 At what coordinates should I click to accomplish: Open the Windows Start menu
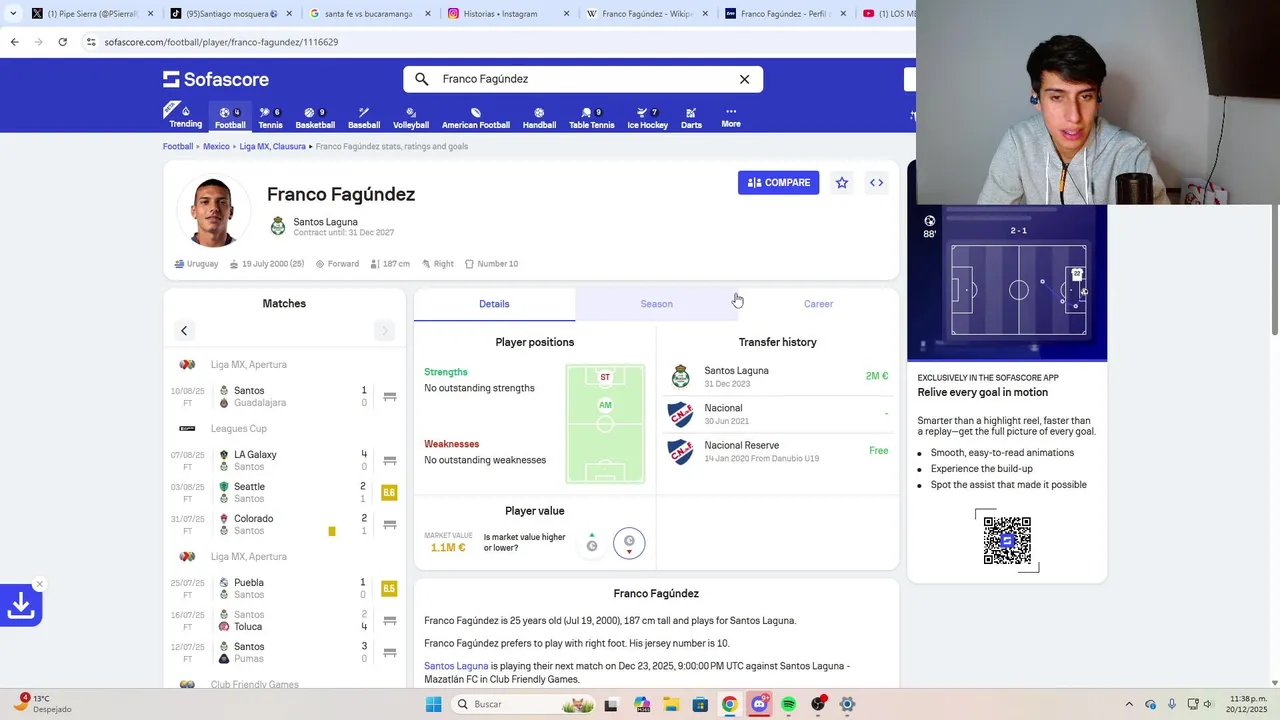[433, 704]
